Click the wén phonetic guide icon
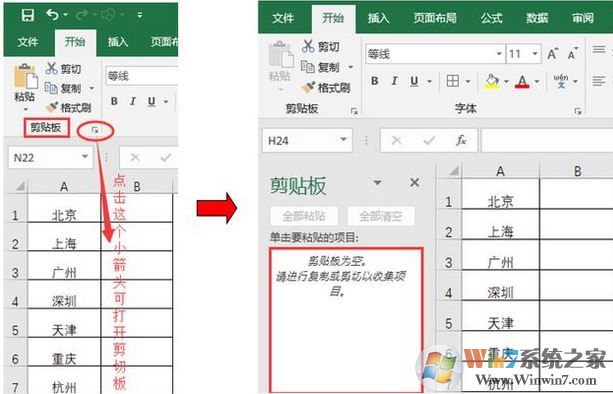The image size is (613, 394). click(561, 81)
